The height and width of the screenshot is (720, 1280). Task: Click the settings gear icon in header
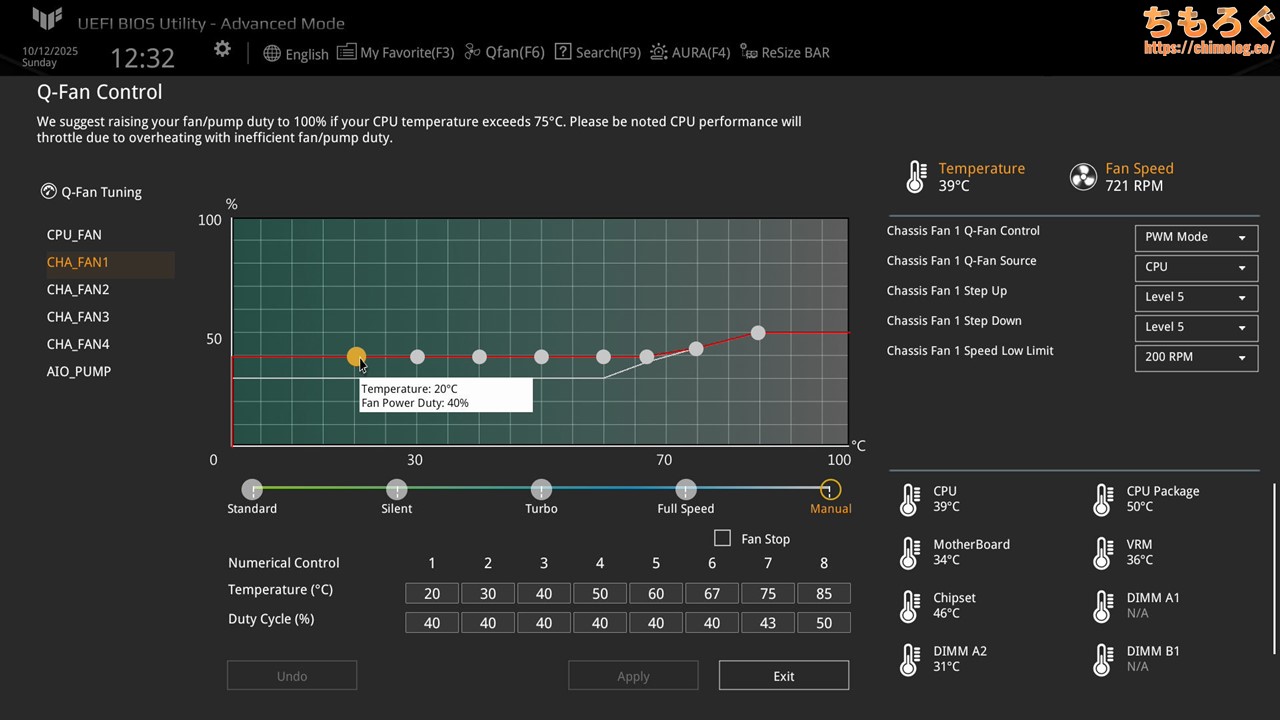pyautogui.click(x=222, y=49)
